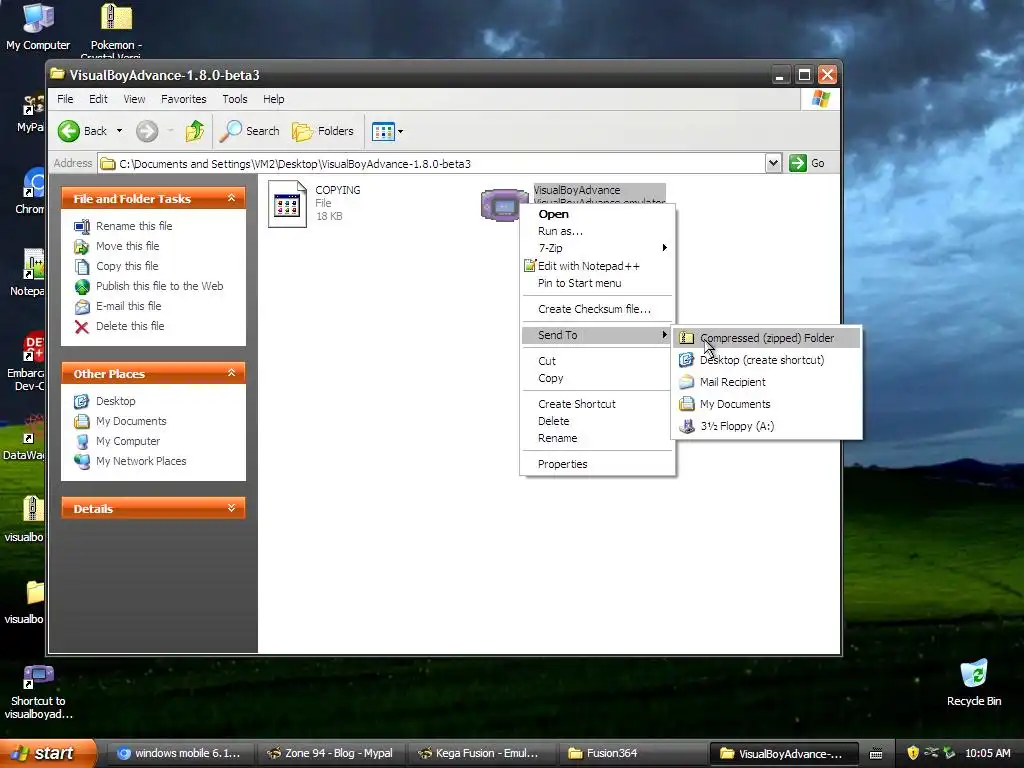
Task: Open the View menu
Action: coord(134,99)
